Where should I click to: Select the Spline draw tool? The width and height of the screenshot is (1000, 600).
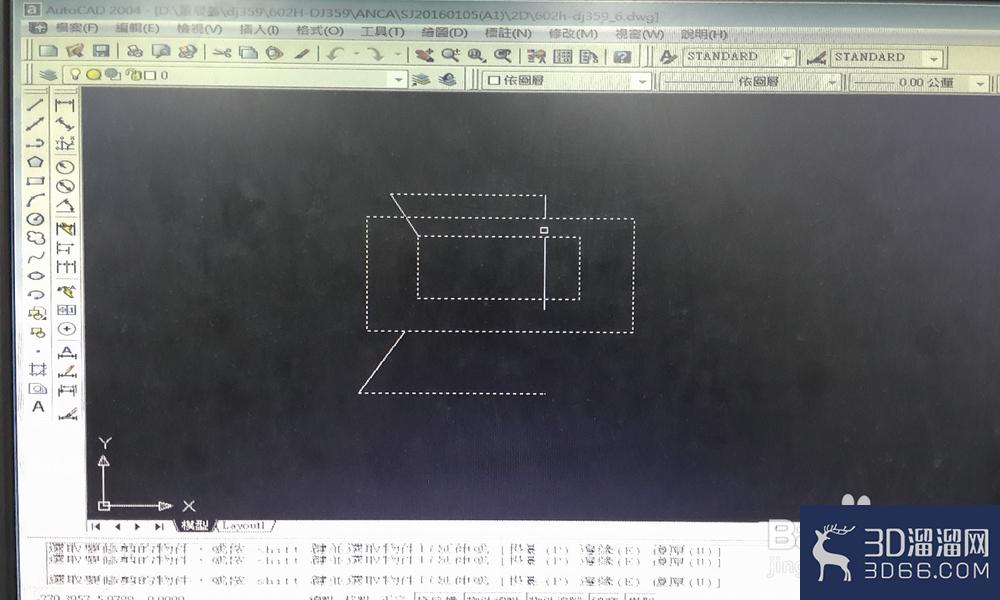coord(35,257)
